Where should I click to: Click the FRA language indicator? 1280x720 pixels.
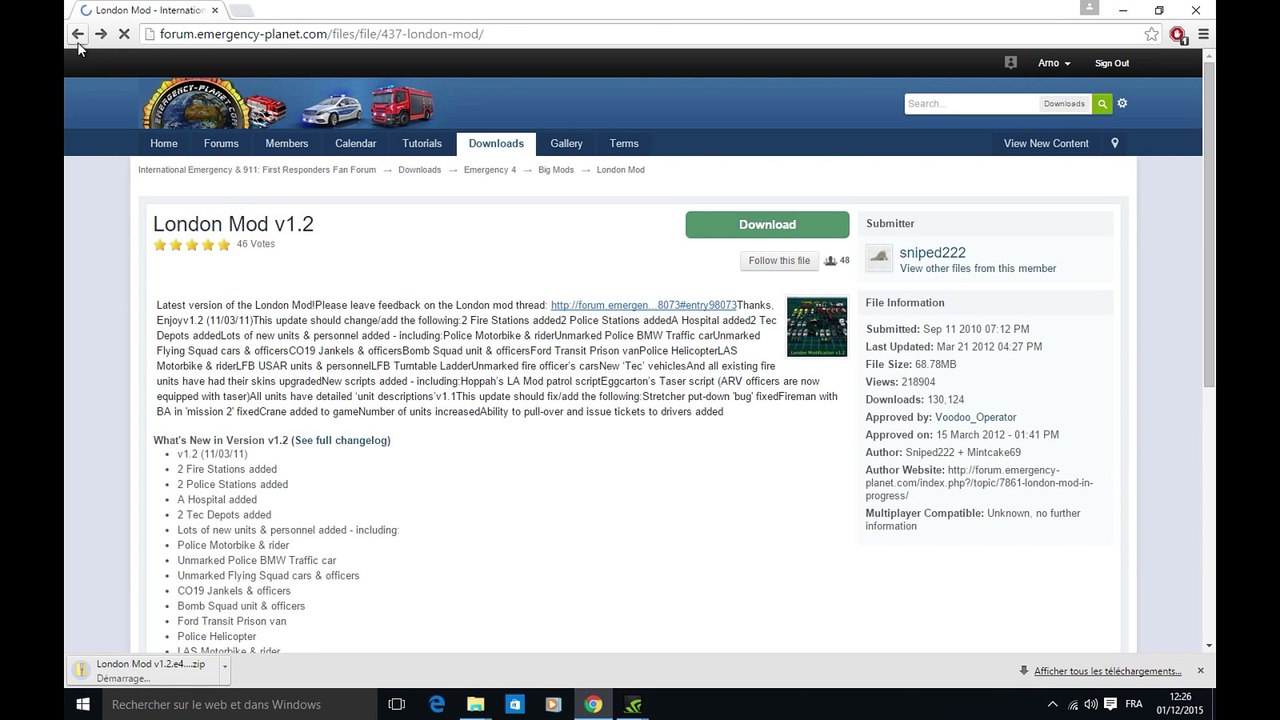tap(1134, 704)
